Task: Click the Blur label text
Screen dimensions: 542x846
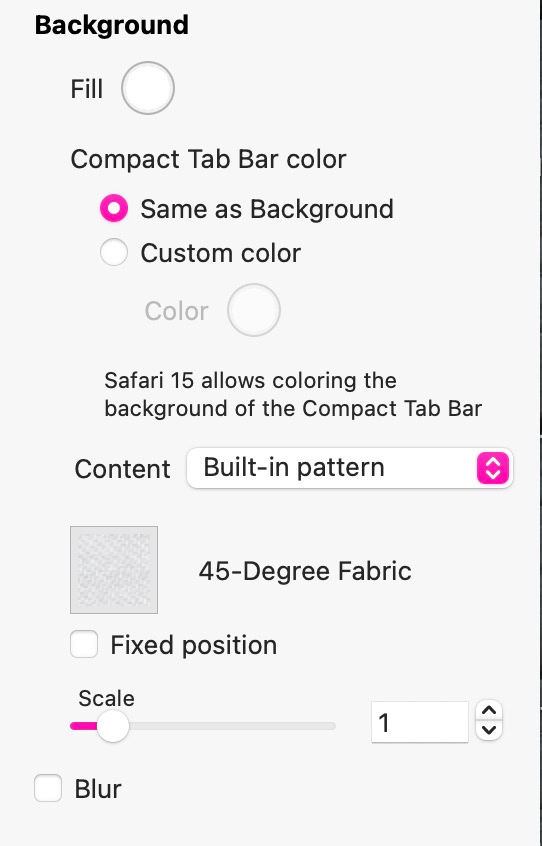Action: coord(98,789)
